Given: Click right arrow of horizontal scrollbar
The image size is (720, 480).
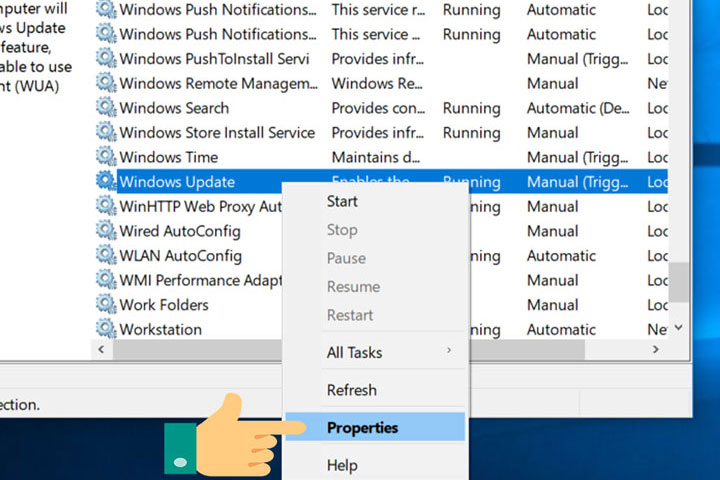Looking at the screenshot, I should 655,350.
